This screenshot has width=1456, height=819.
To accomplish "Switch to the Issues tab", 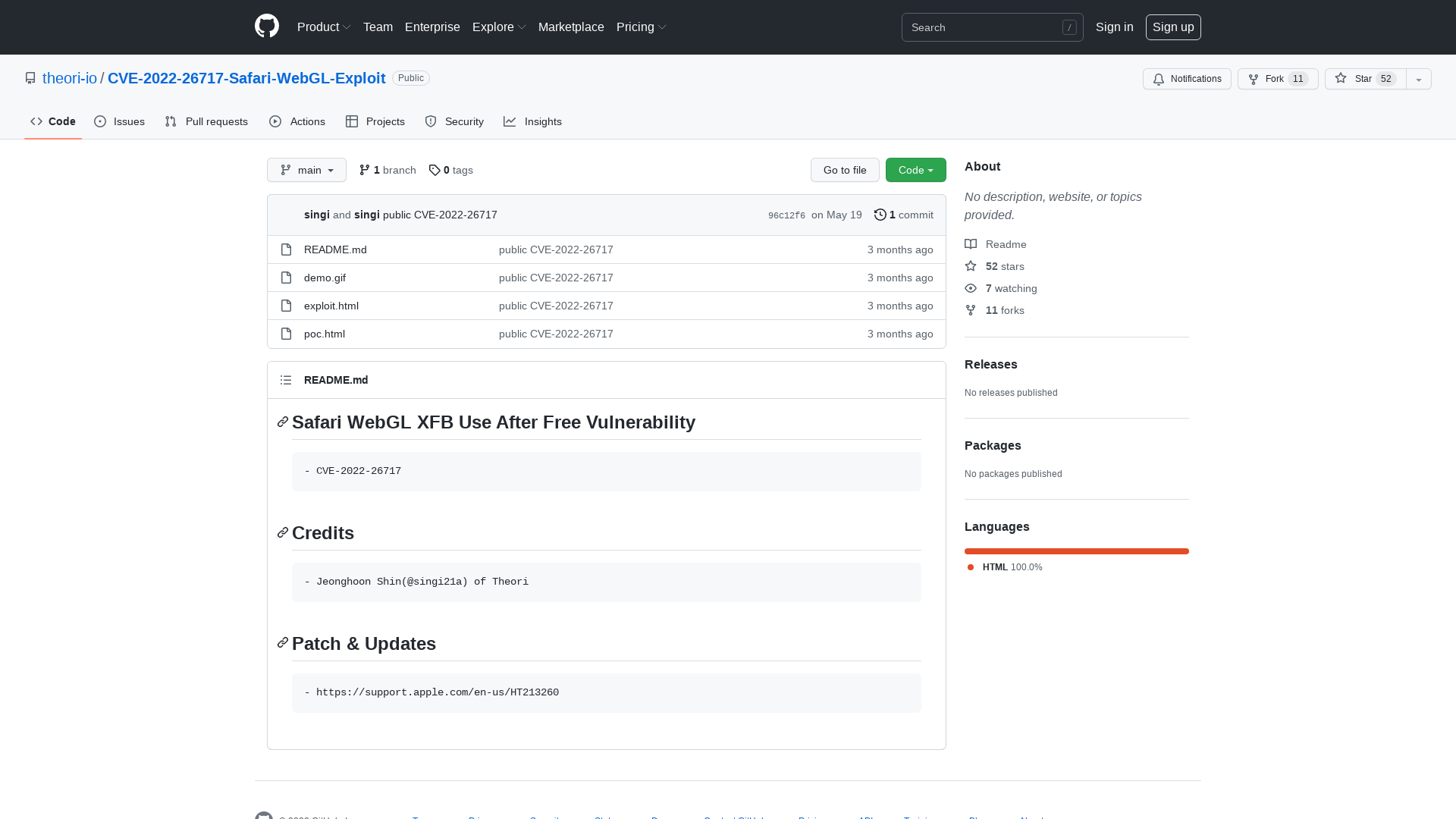I will 120,121.
